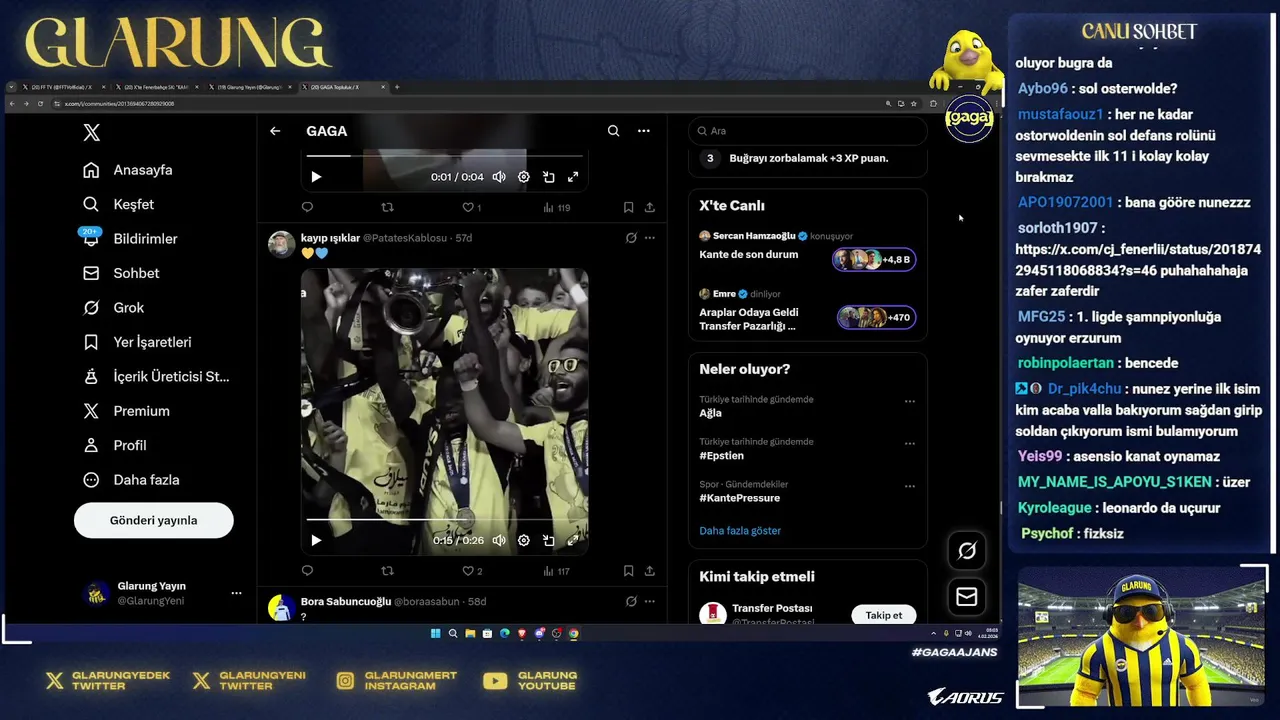View analytics of post with 117 views

(556, 571)
